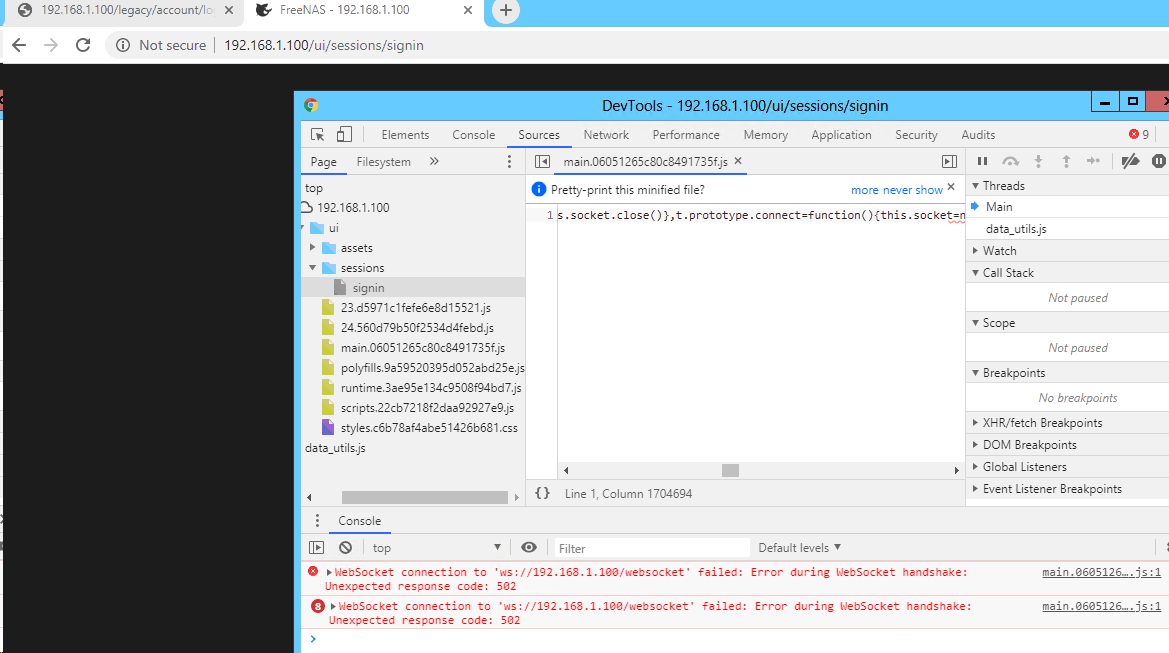Collapse the Call Stack section
This screenshot has height=653, width=1169.
click(975, 273)
